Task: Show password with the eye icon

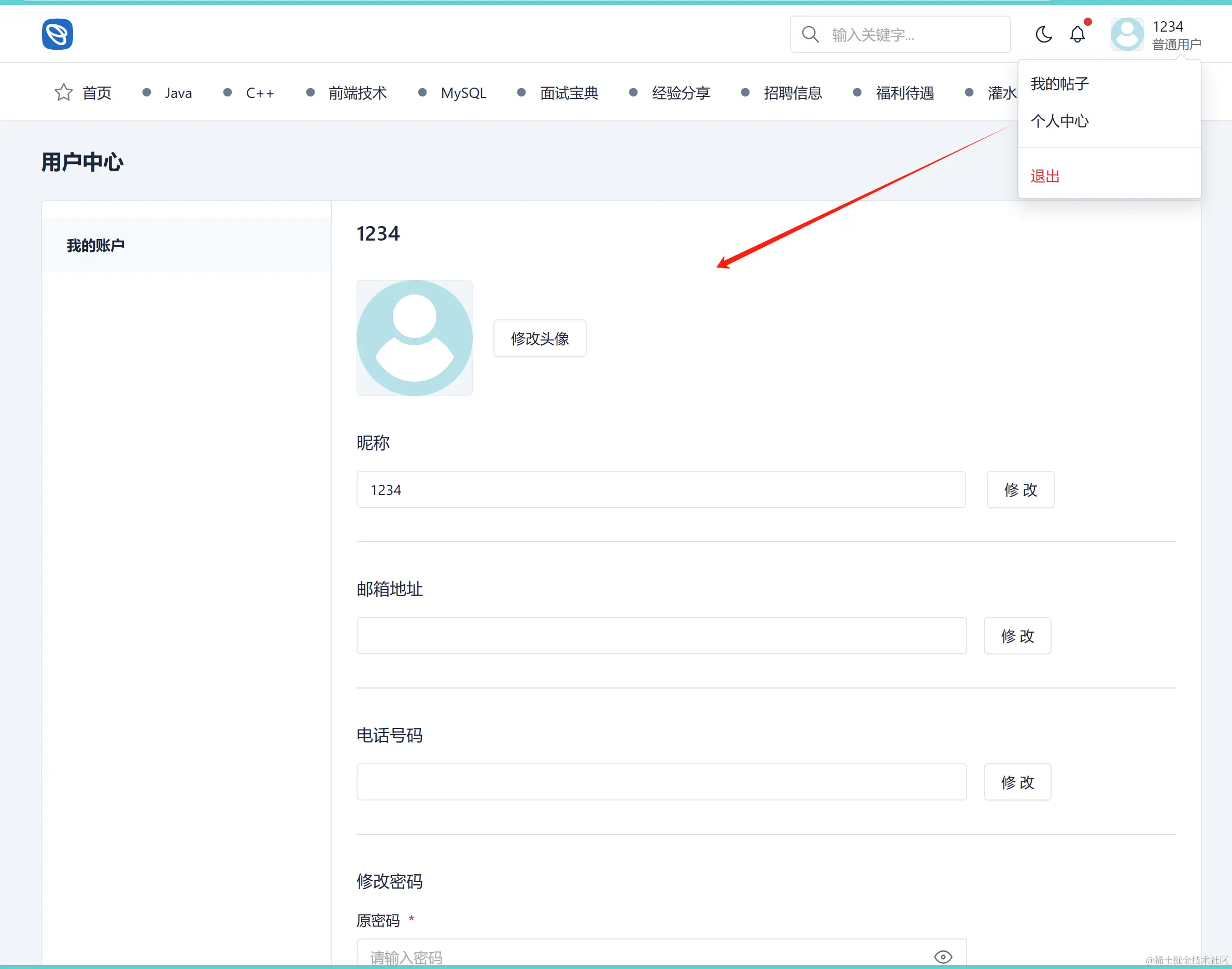Action: pyautogui.click(x=943, y=957)
